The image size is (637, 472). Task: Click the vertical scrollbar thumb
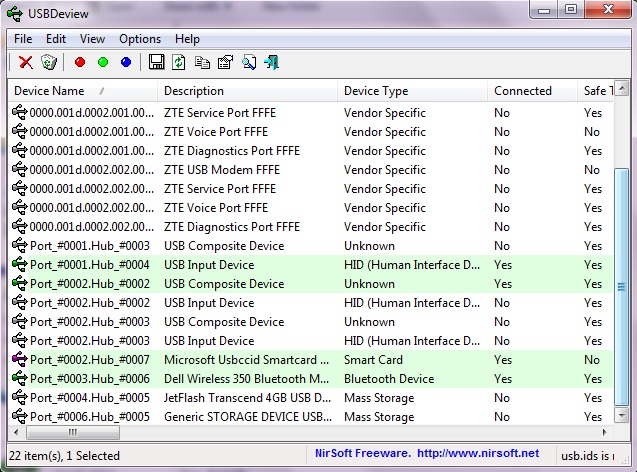pyautogui.click(x=622, y=287)
